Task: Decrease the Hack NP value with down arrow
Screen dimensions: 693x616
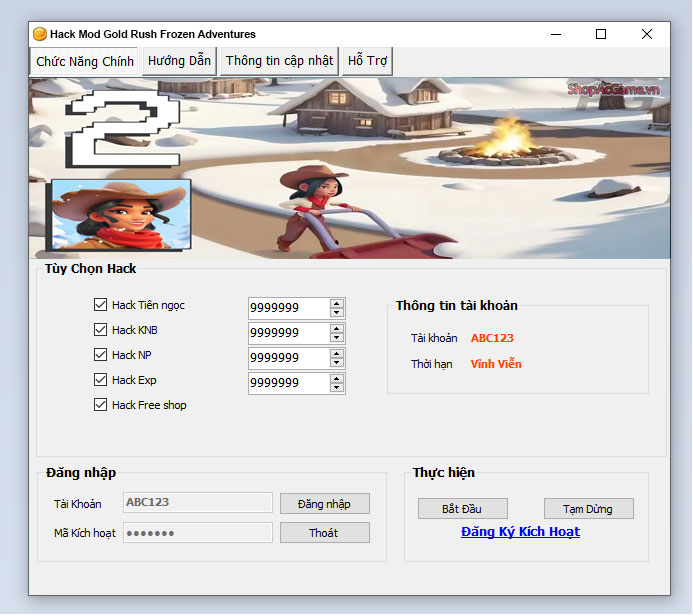Action: pos(337,363)
